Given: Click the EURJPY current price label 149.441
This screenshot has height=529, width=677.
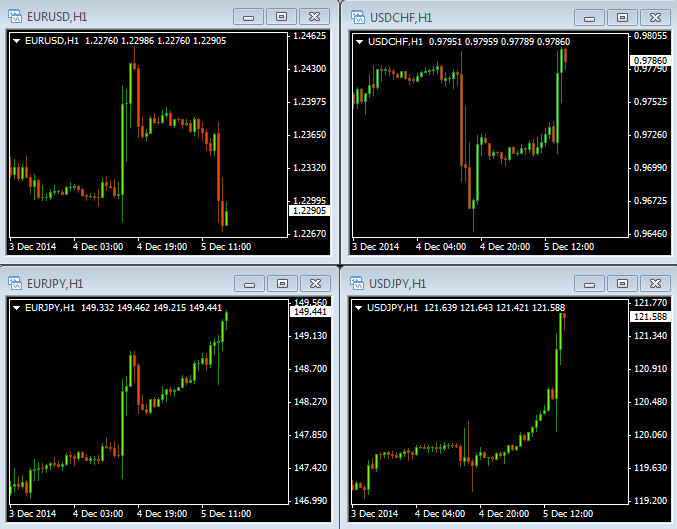Looking at the screenshot, I should point(310,312).
